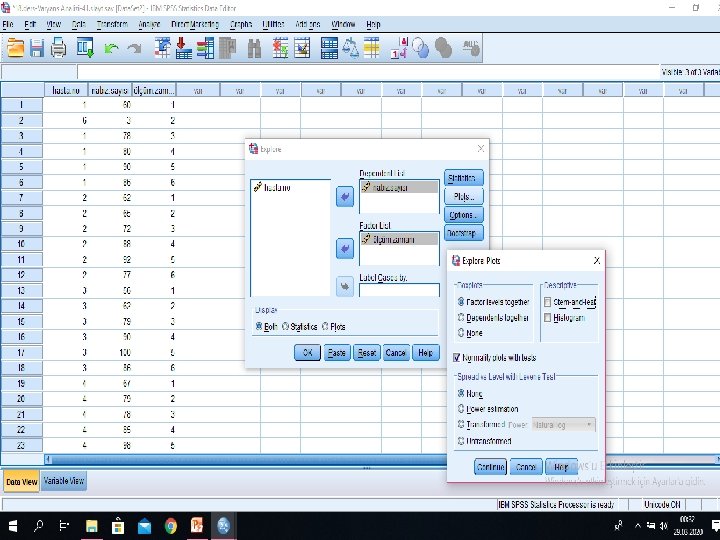Click arrow button beside Label Cases by

coord(345,287)
